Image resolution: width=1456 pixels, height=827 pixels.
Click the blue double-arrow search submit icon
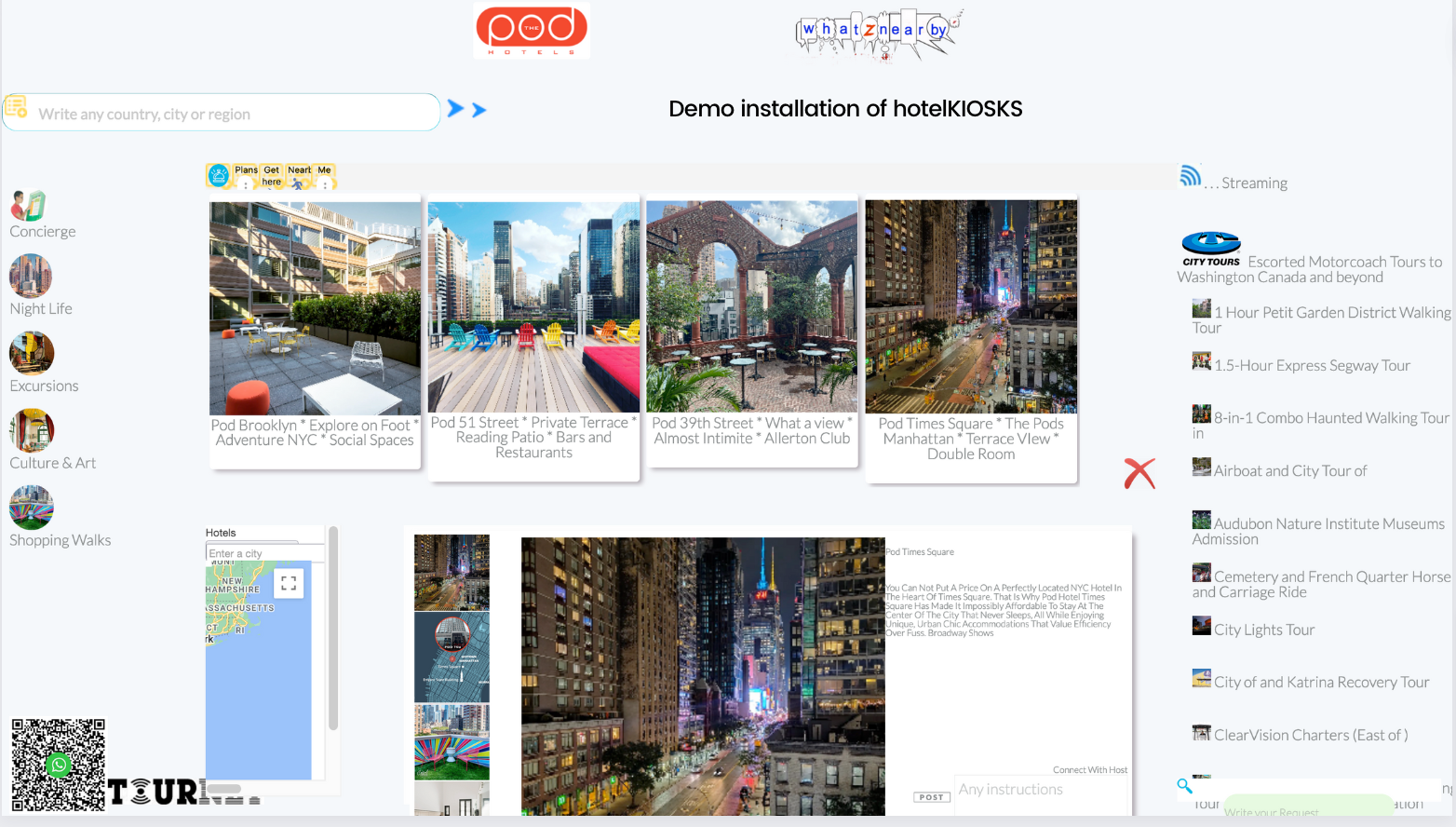[466, 109]
